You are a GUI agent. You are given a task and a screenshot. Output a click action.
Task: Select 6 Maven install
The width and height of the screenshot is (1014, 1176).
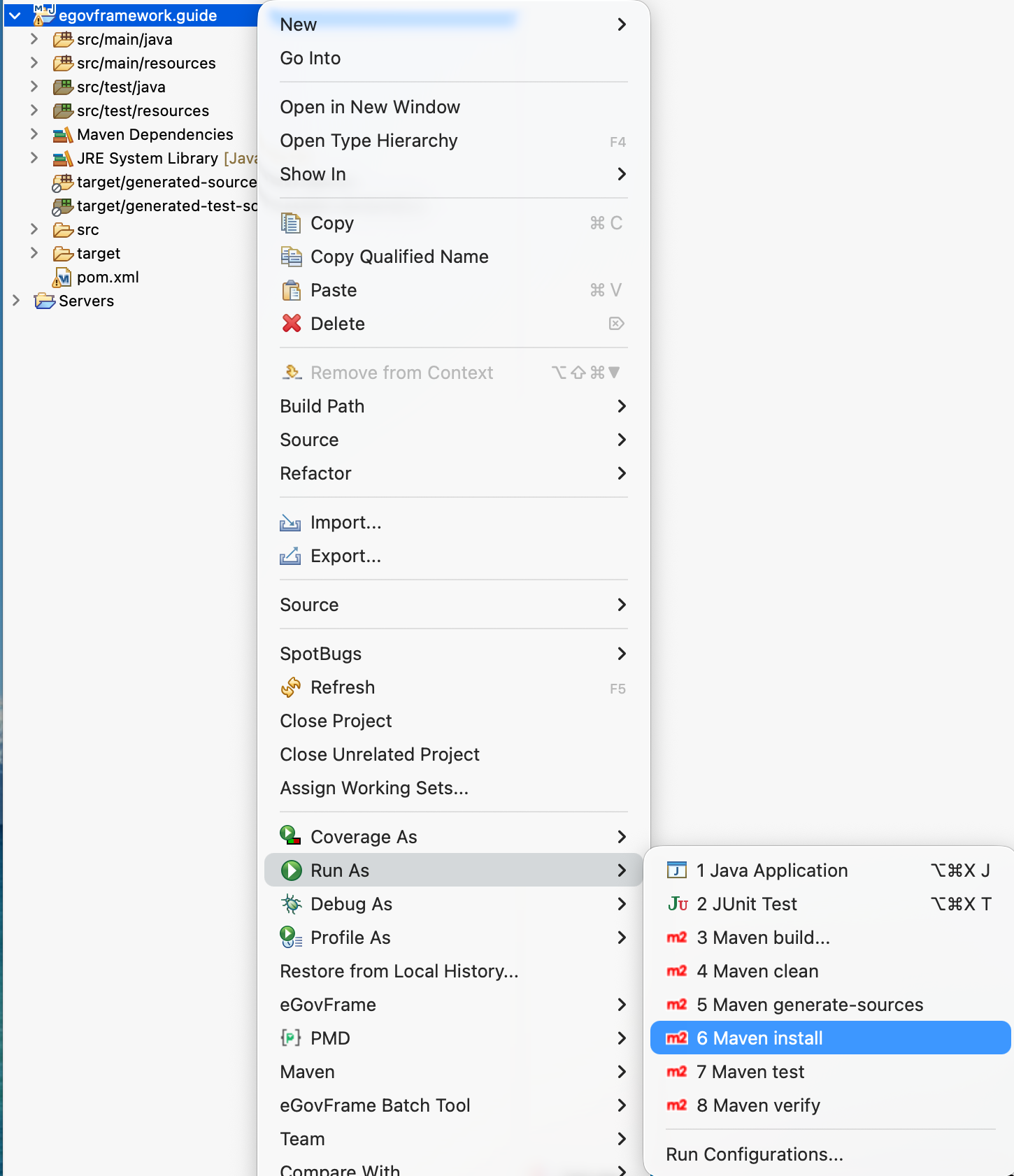759,1038
